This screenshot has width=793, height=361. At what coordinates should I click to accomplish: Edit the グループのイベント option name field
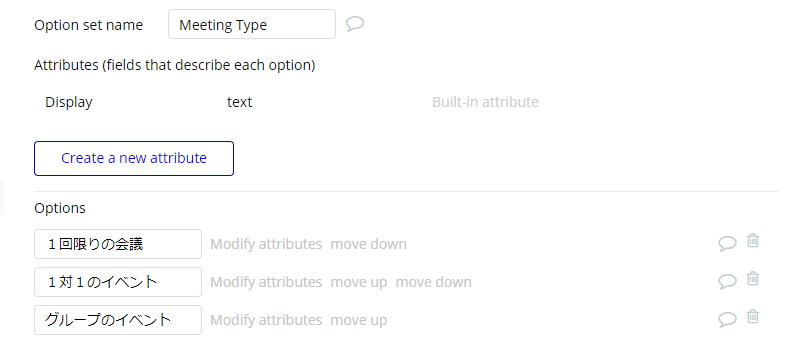pos(118,320)
